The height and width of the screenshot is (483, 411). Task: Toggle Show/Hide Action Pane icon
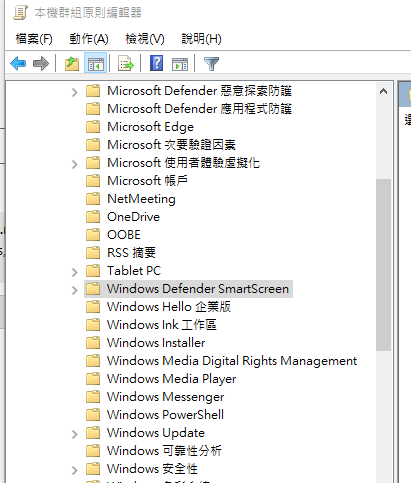tap(180, 64)
